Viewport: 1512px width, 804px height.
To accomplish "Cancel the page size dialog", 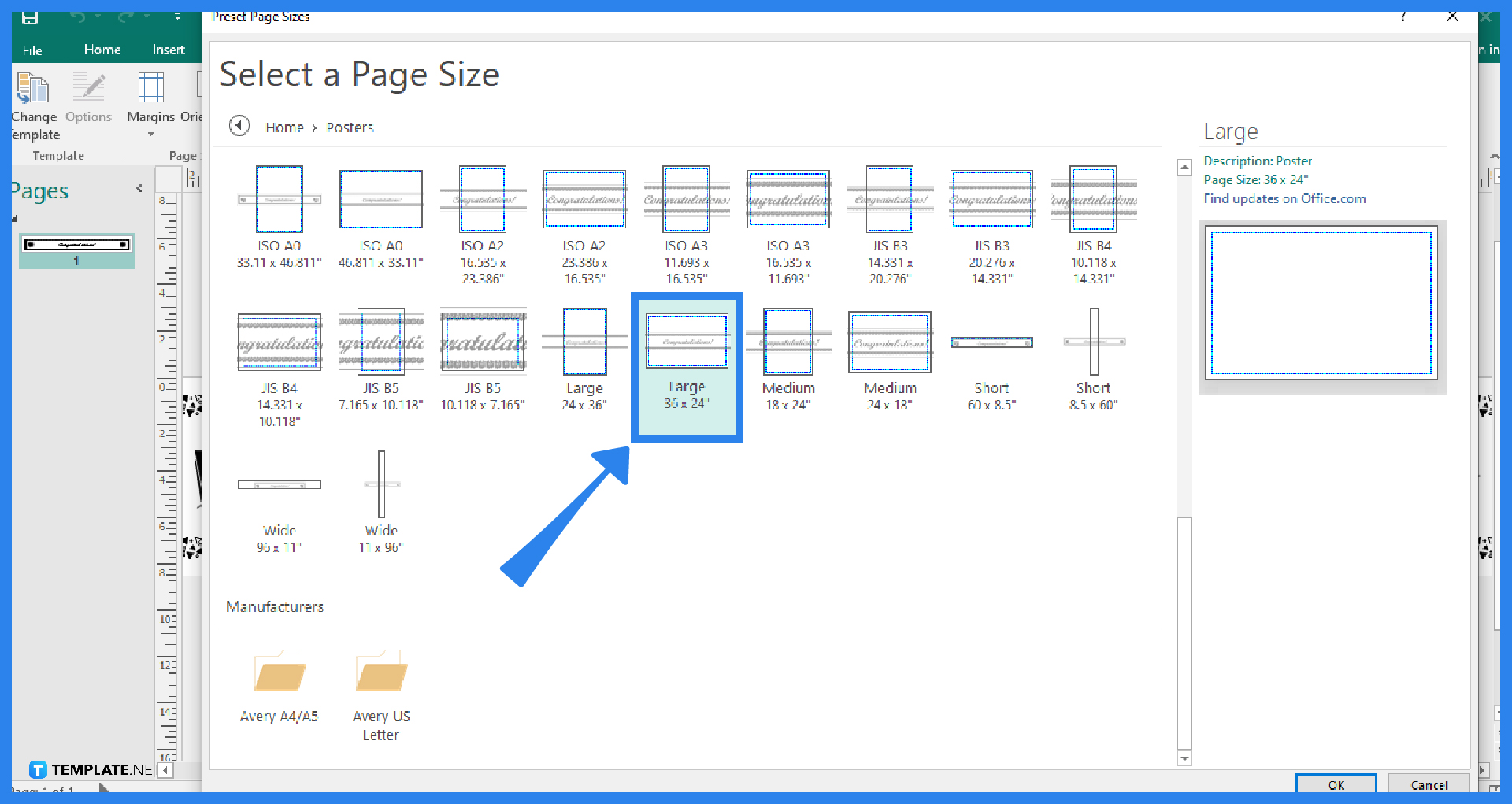I will (x=1429, y=785).
